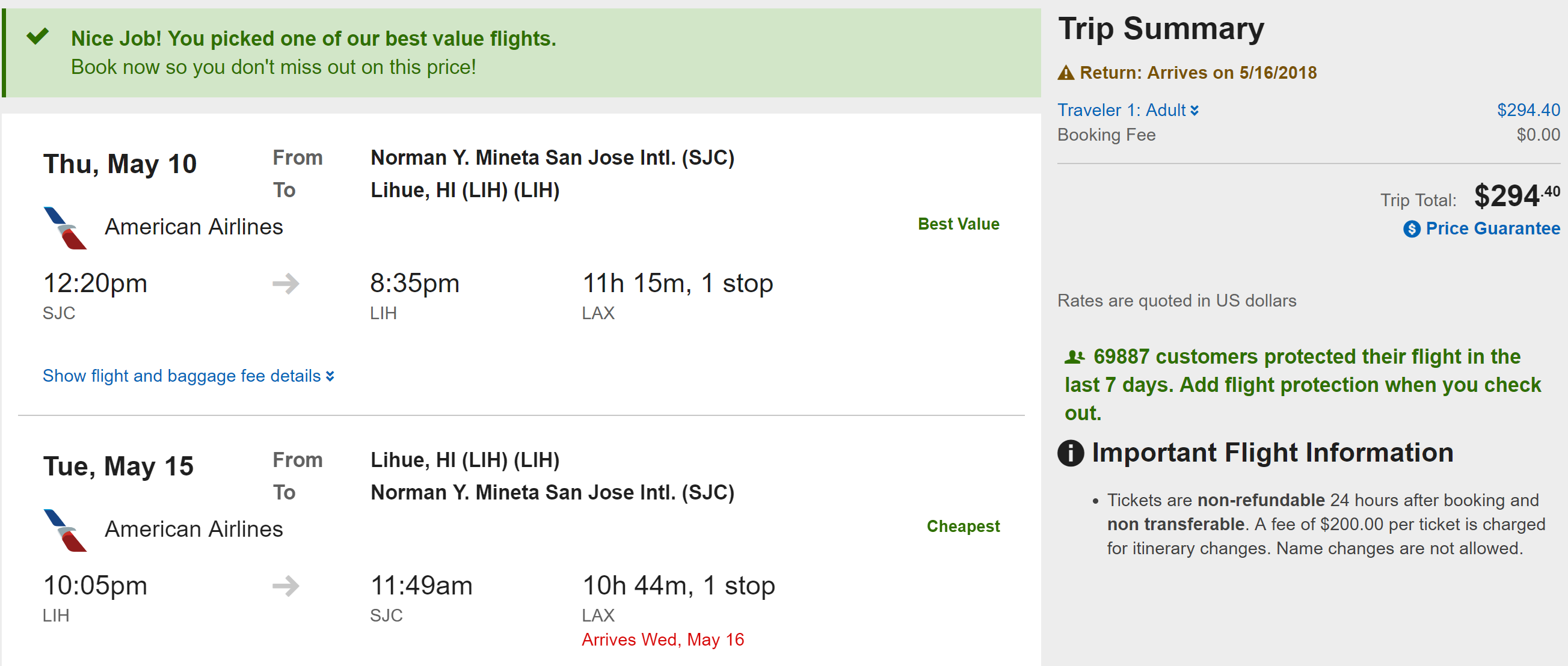The width and height of the screenshot is (1568, 666).
Task: Click the info icon beside Important Flight Information
Action: click(x=1071, y=453)
